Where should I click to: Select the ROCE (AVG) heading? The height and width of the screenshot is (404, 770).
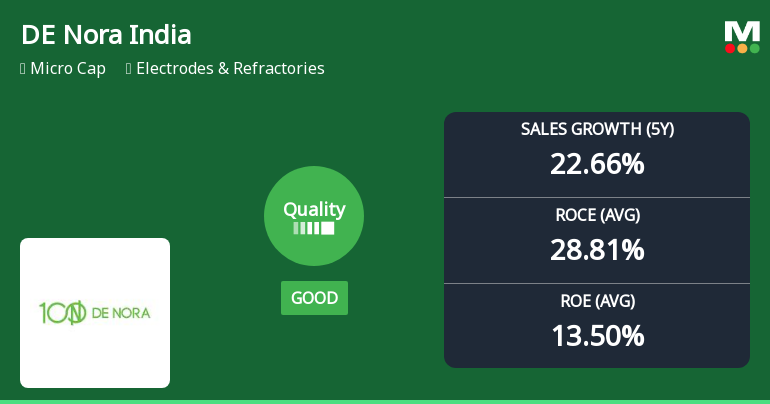(x=597, y=215)
